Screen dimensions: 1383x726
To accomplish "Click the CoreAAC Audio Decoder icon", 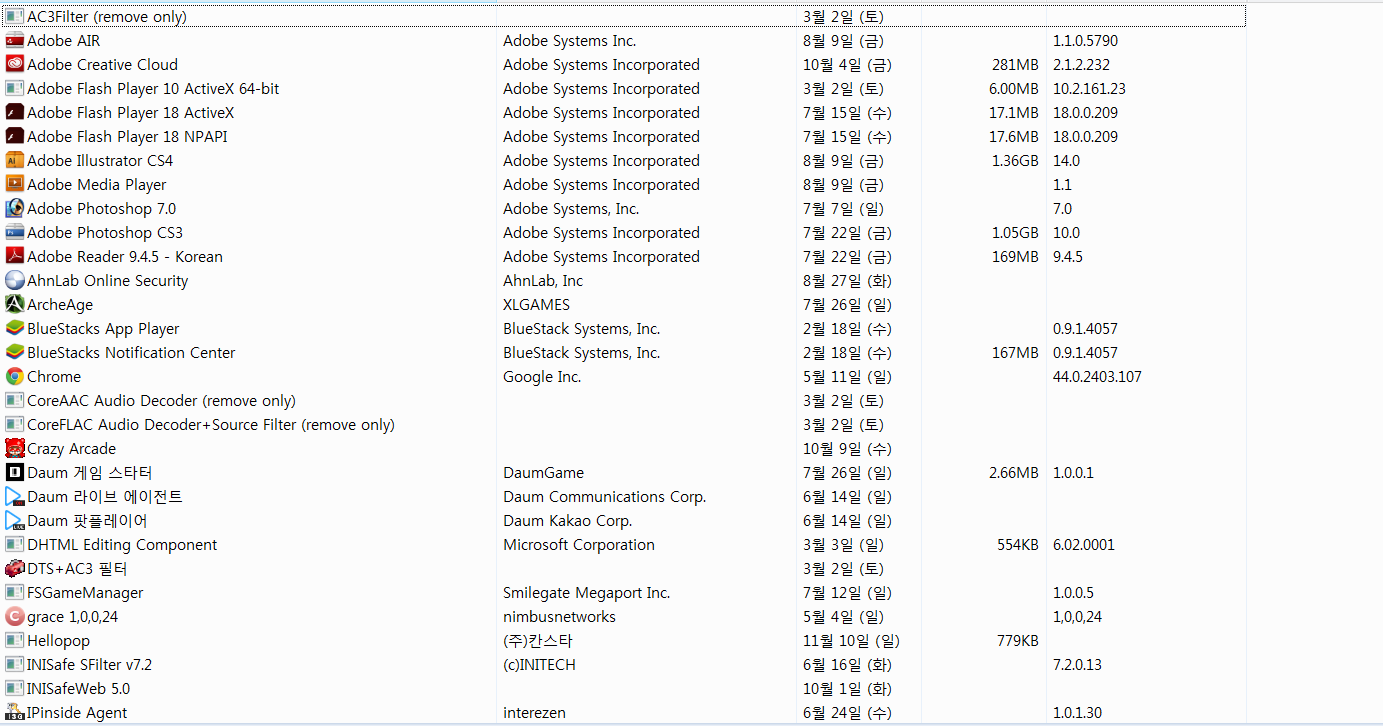I will 14,401.
